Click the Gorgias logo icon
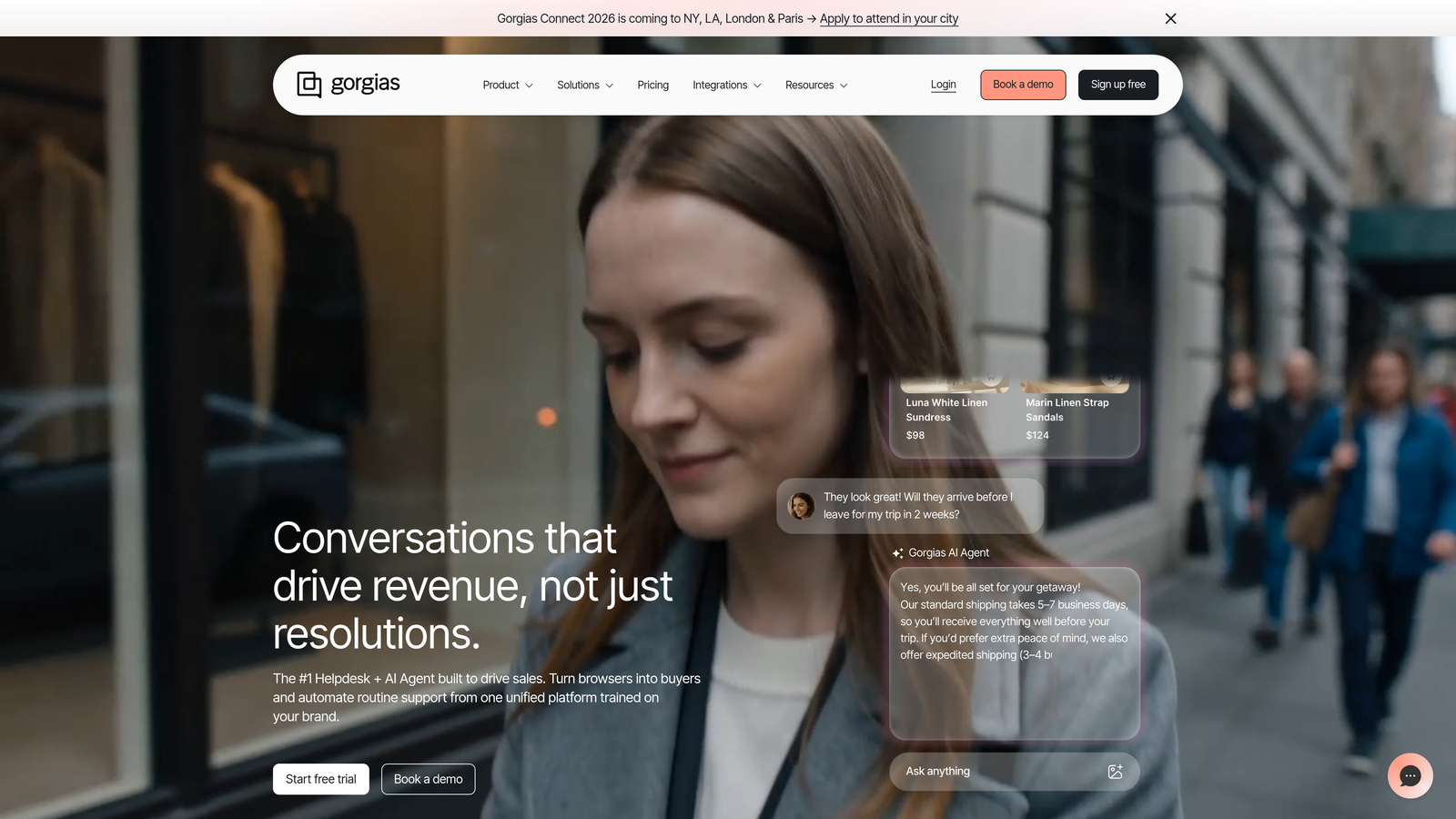 pyautogui.click(x=309, y=84)
